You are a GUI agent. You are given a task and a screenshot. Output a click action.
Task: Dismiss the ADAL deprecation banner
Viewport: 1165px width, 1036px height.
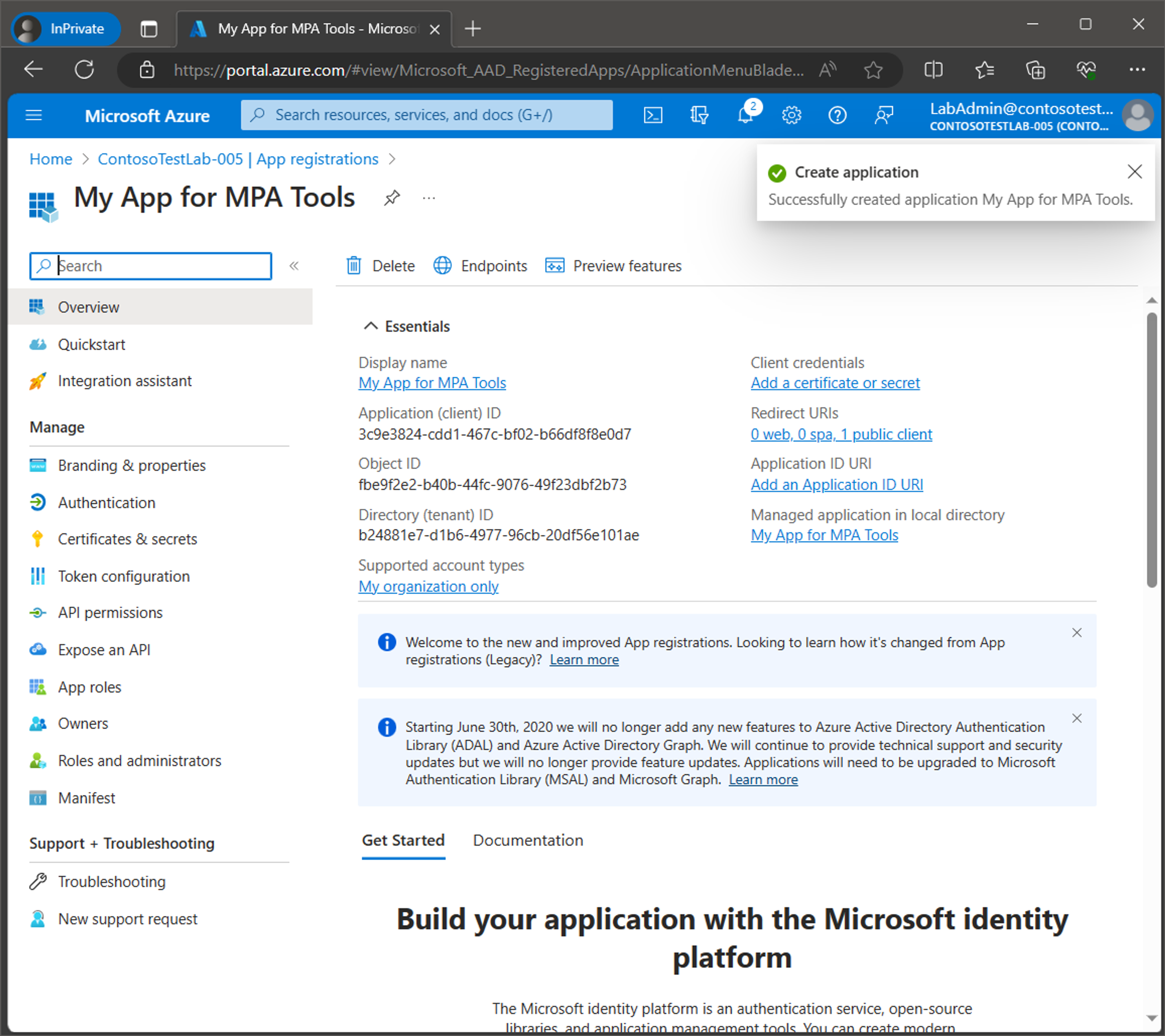point(1077,719)
